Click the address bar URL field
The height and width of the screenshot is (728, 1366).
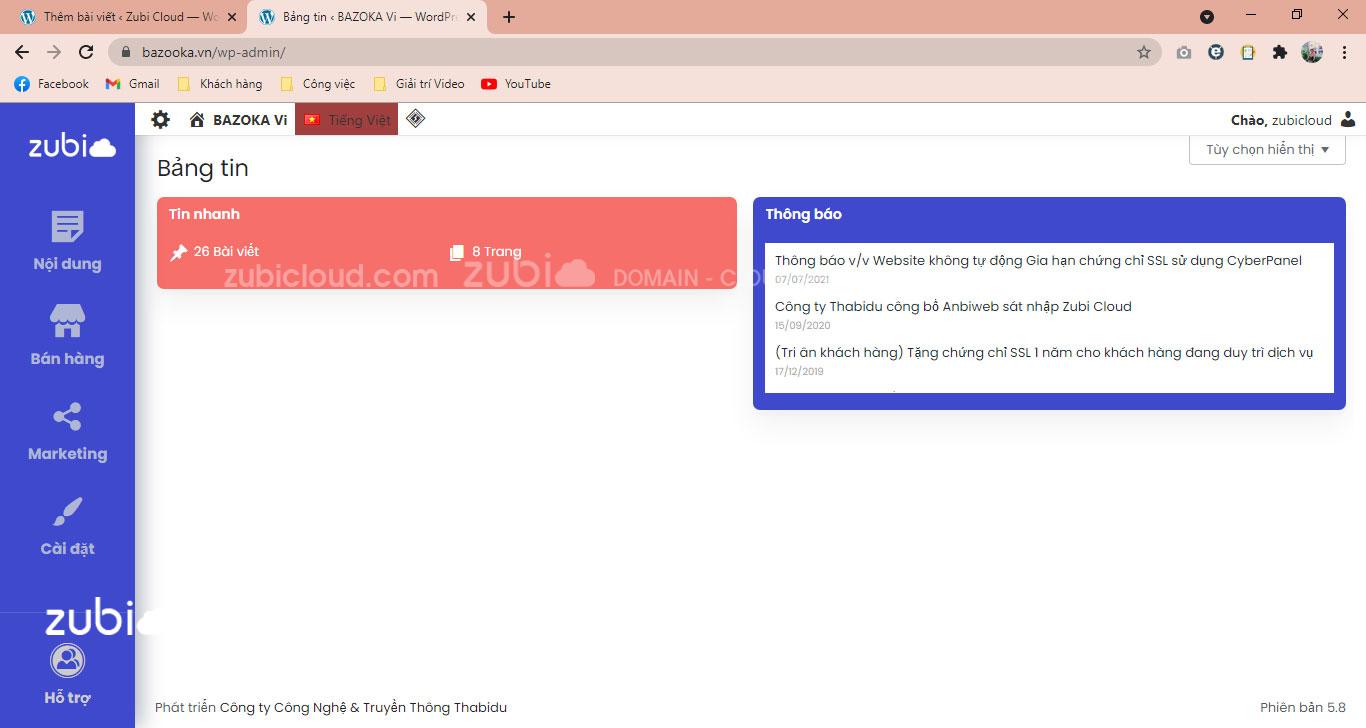click(x=635, y=52)
